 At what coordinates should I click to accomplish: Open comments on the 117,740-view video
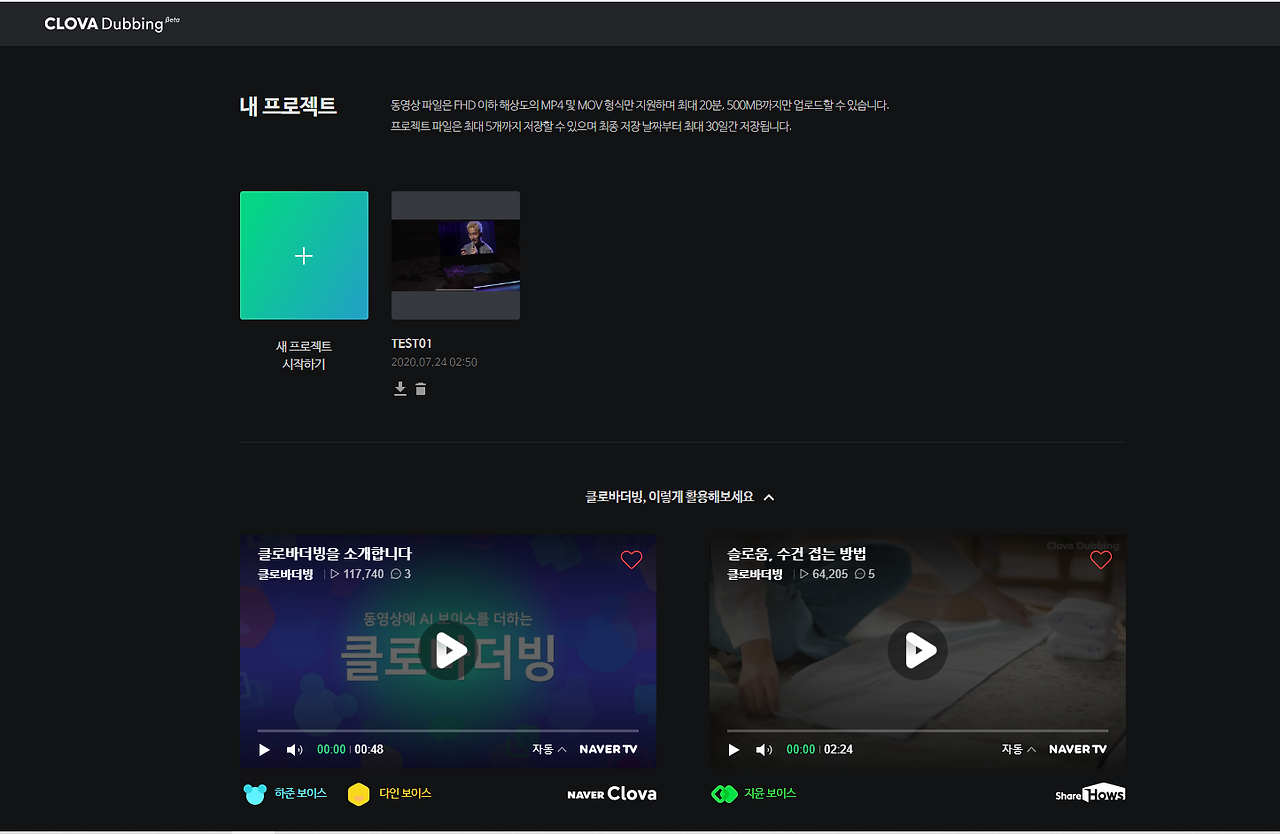[401, 575]
